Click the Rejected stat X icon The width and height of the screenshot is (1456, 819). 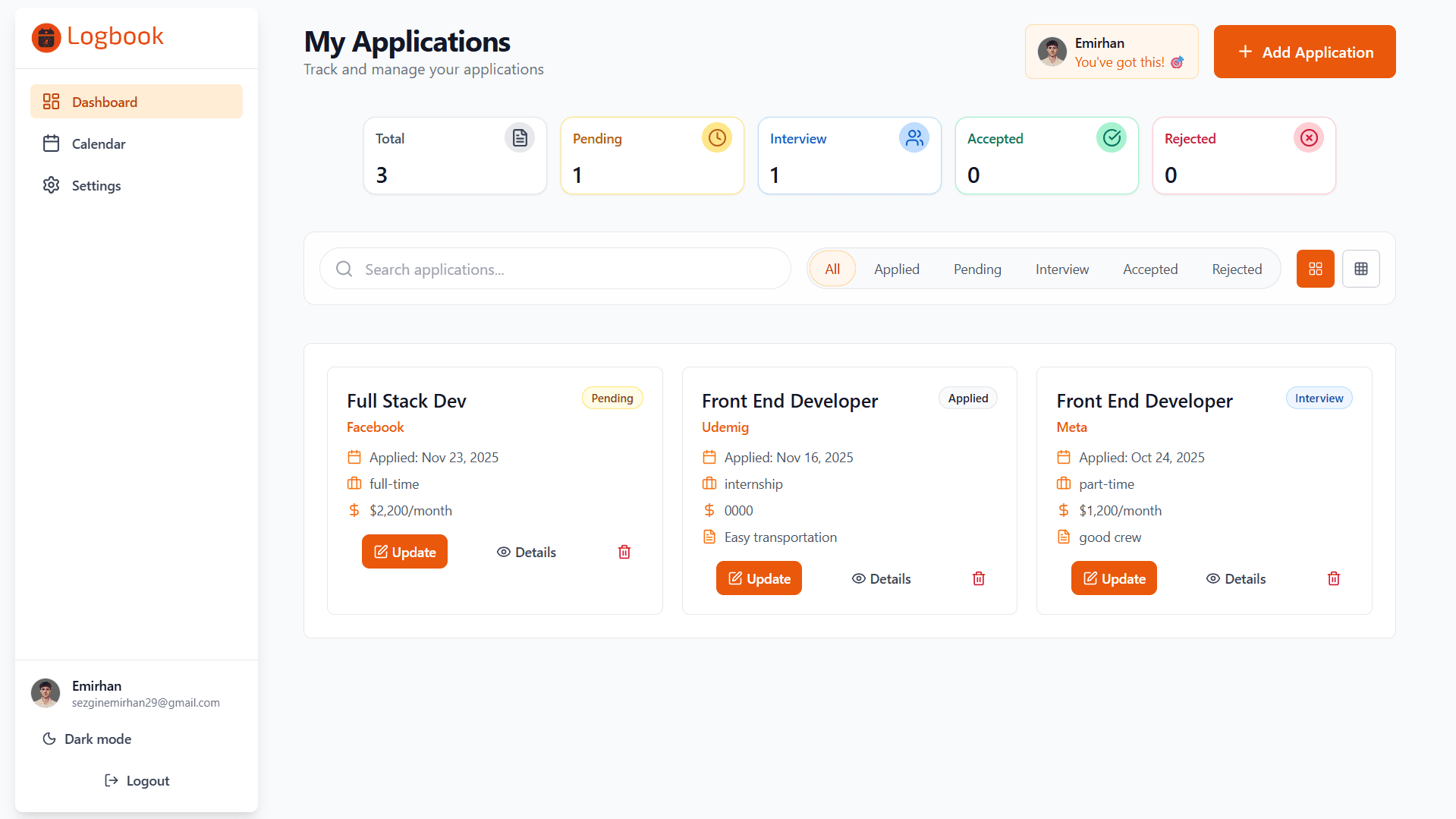pos(1309,138)
